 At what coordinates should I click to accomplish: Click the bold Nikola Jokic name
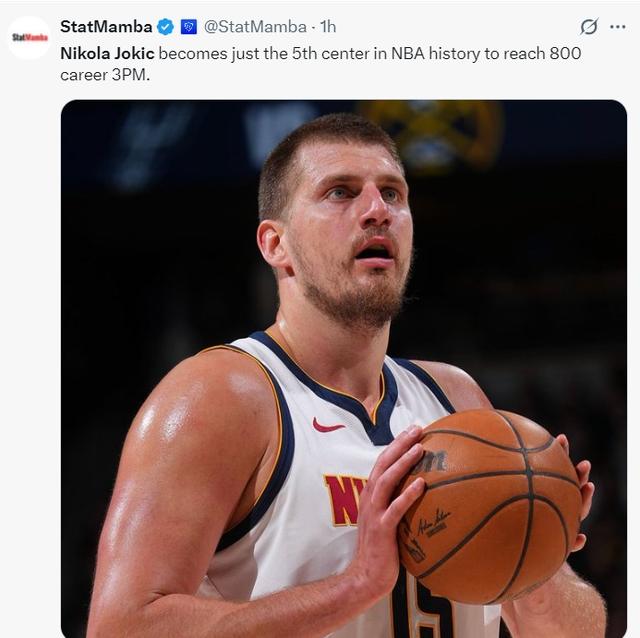(107, 53)
